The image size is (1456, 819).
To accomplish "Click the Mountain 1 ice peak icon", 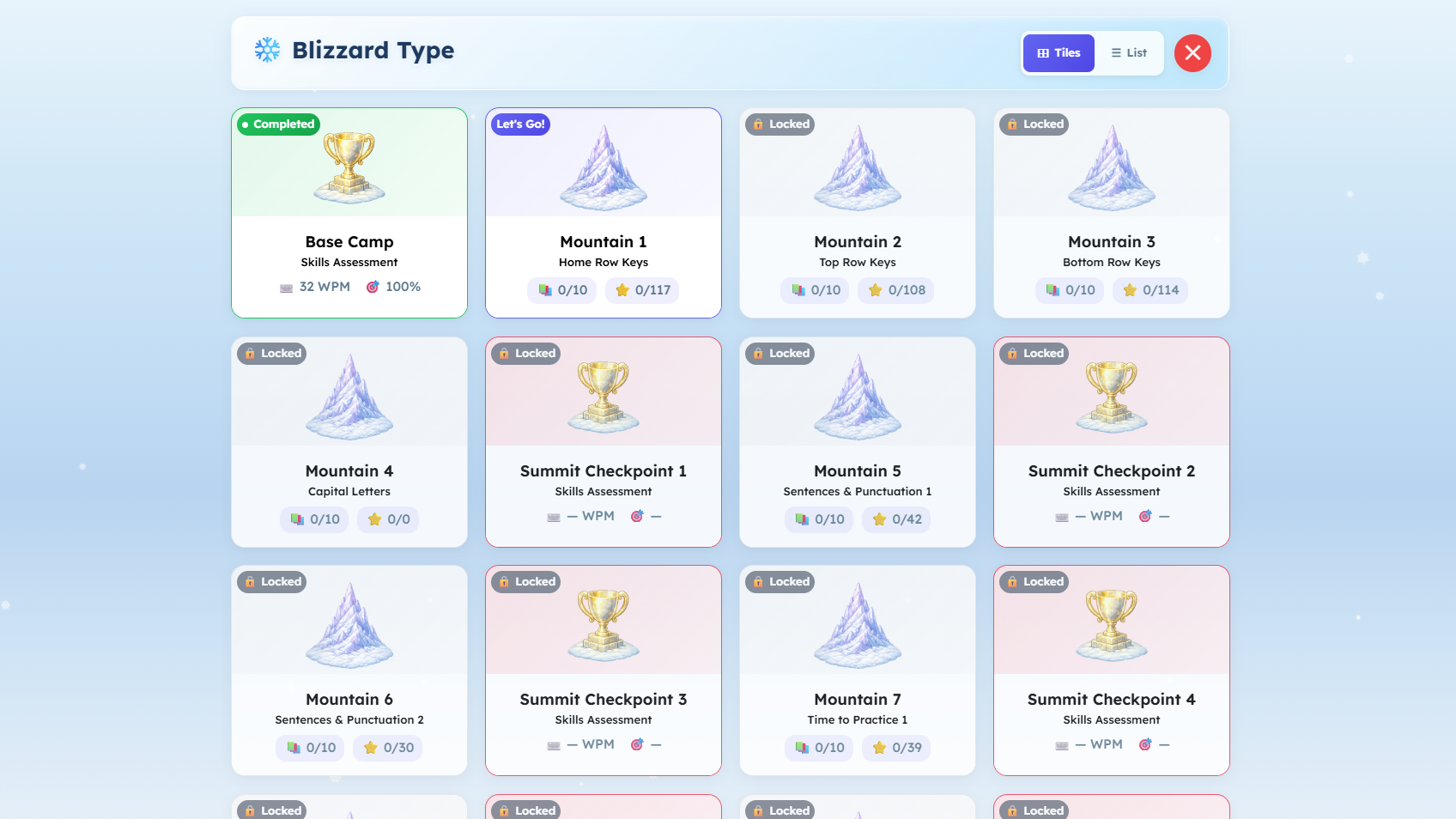I will point(604,167).
